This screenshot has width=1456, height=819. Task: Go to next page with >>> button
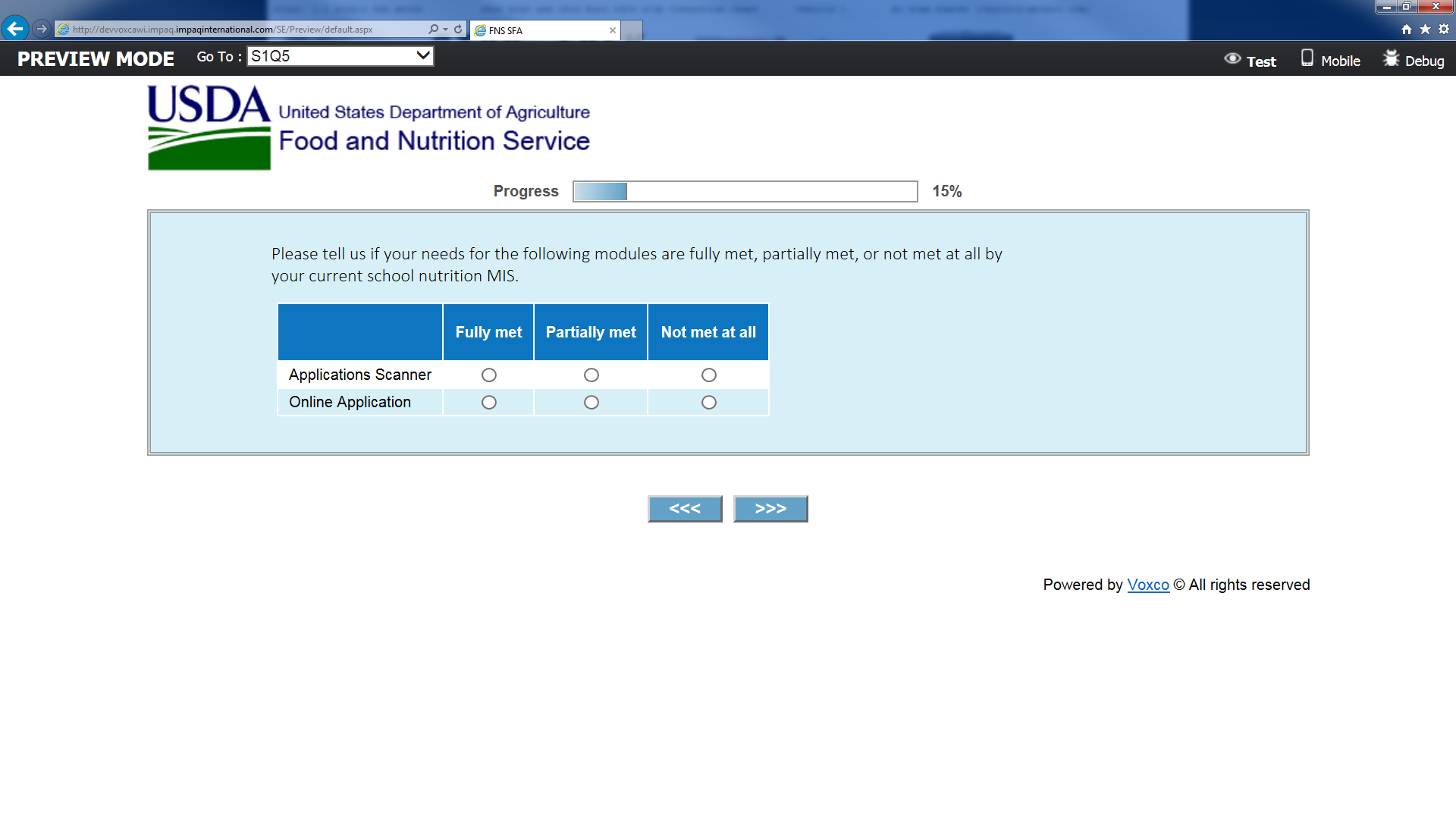pos(770,509)
